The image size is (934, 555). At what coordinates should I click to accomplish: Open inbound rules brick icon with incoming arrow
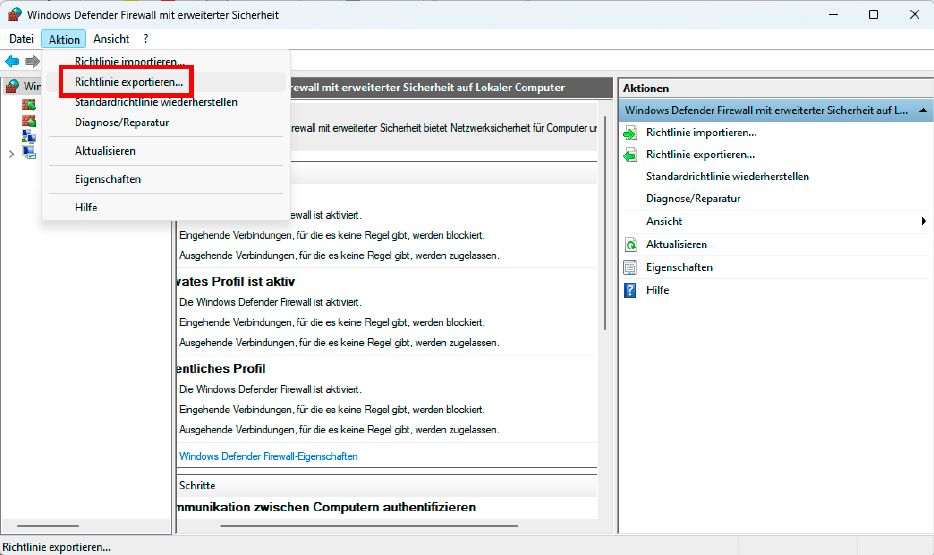pyautogui.click(x=29, y=105)
